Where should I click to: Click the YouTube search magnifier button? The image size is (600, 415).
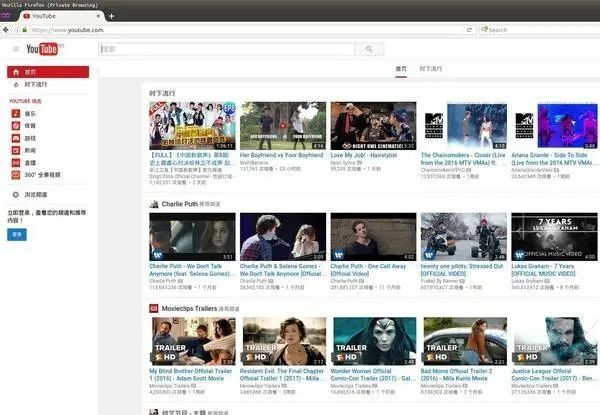(371, 49)
